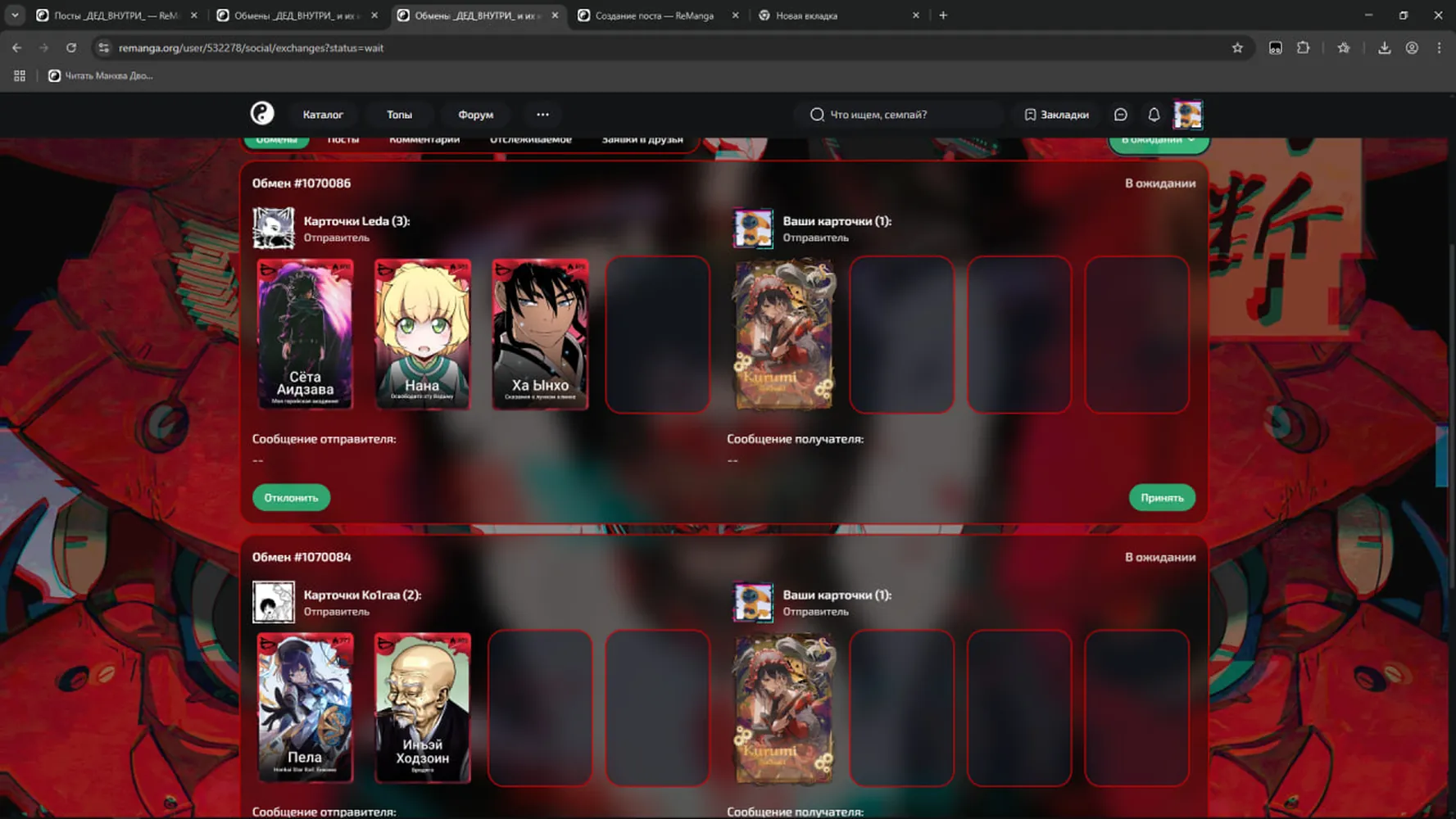The height and width of the screenshot is (819, 1456).
Task: Open the Каталог menu item
Action: 323,115
